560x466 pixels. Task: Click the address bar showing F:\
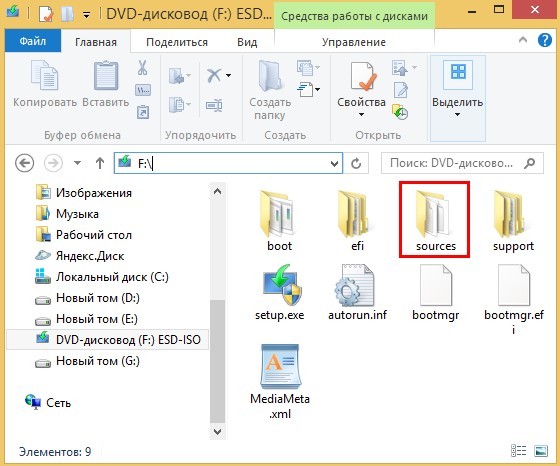[229, 163]
